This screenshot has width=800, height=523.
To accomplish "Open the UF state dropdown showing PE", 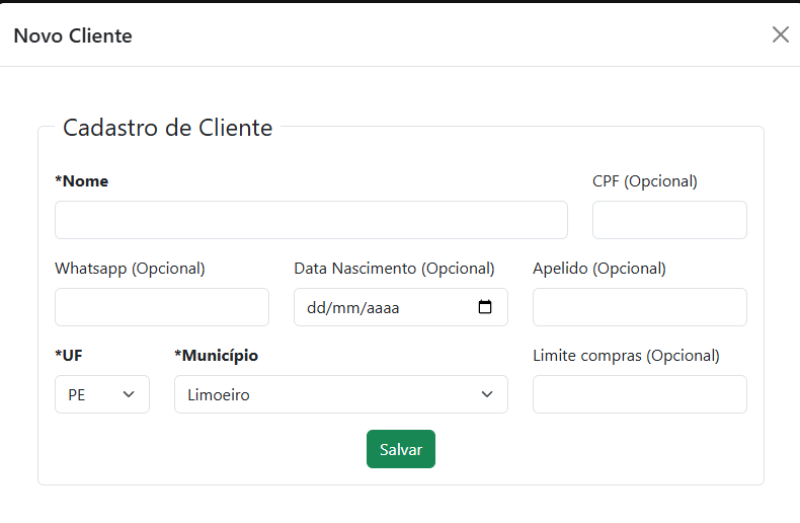I will tap(102, 394).
